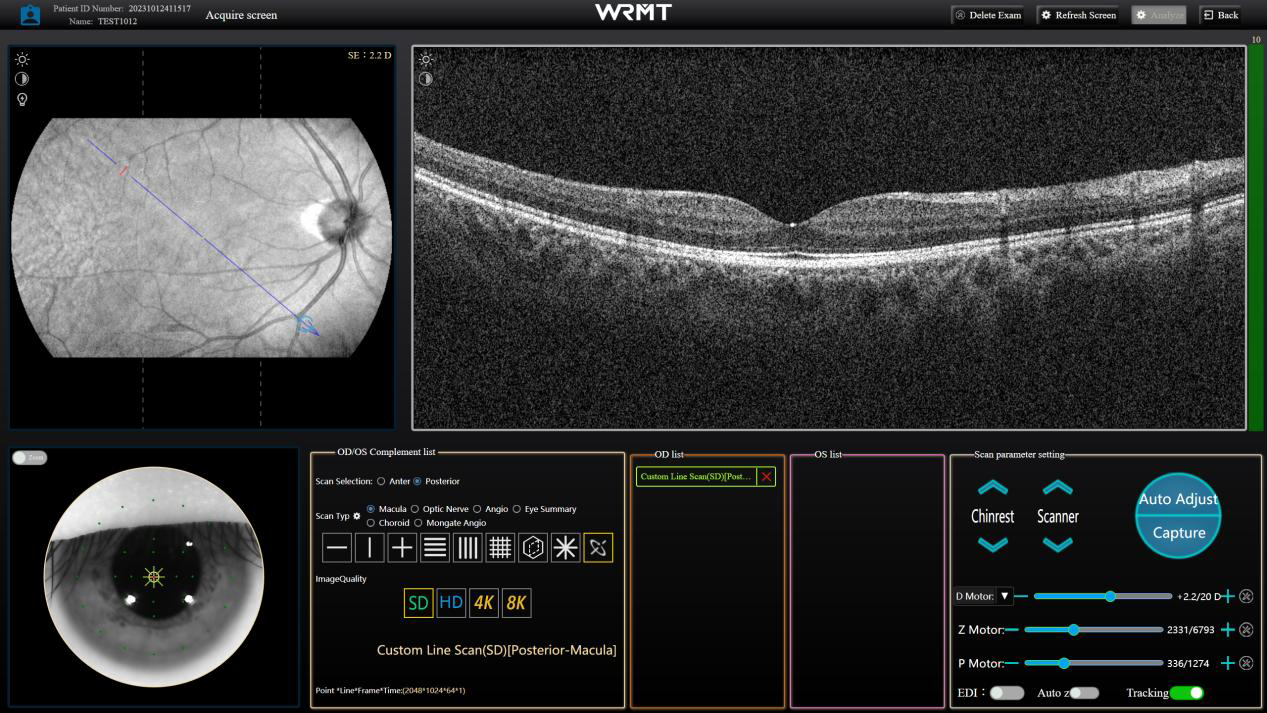Viewport: 1267px width, 713px height.
Task: Select the horizontal line scan pattern
Action: click(337, 547)
